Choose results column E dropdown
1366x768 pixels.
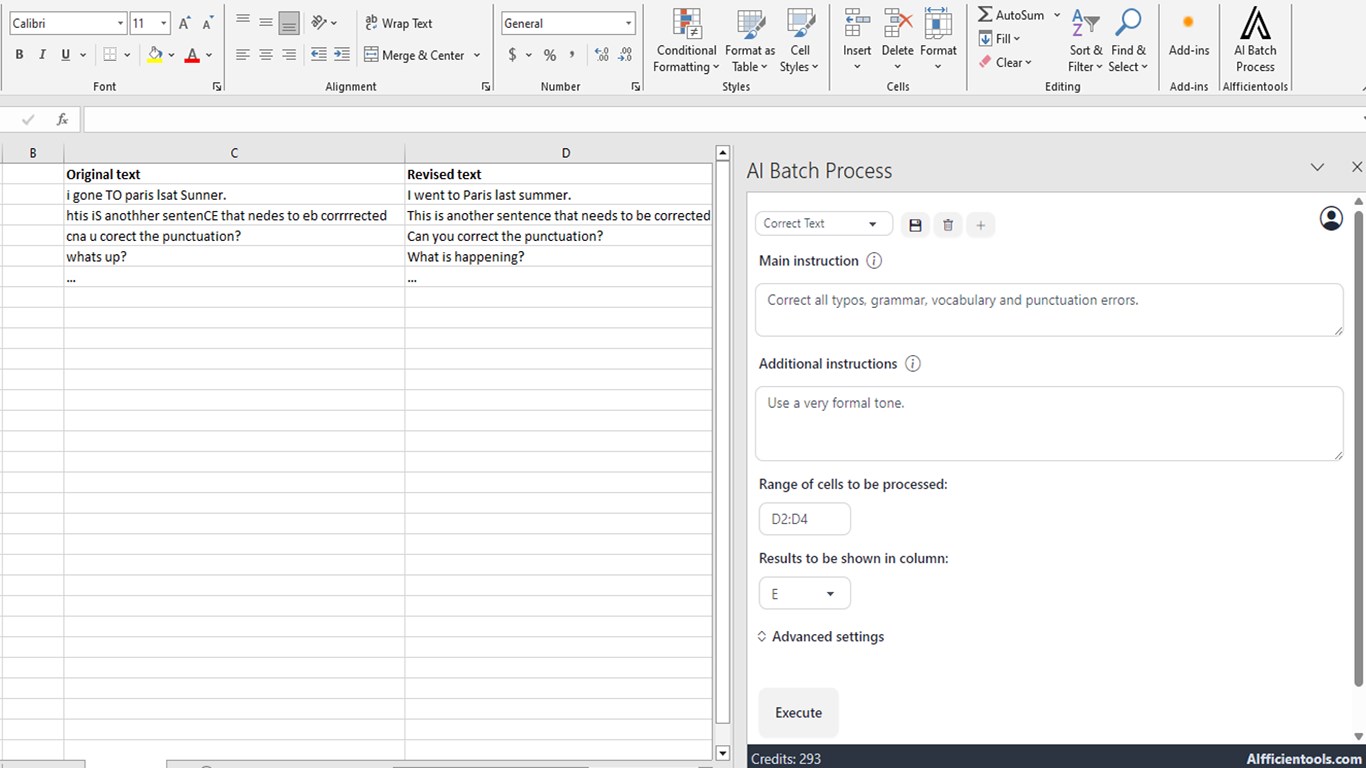804,594
